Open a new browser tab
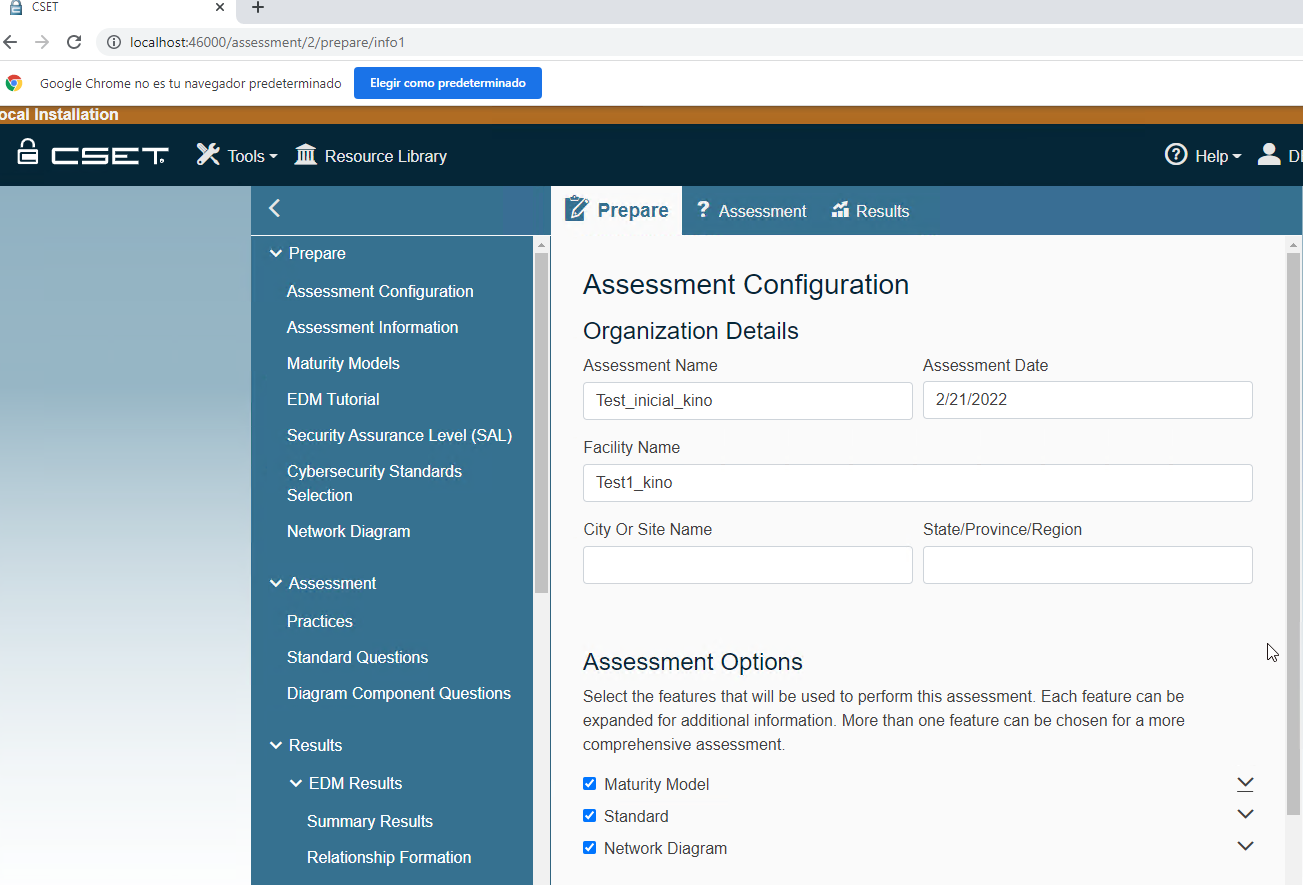Viewport: 1303px width, 885px height. click(x=257, y=8)
